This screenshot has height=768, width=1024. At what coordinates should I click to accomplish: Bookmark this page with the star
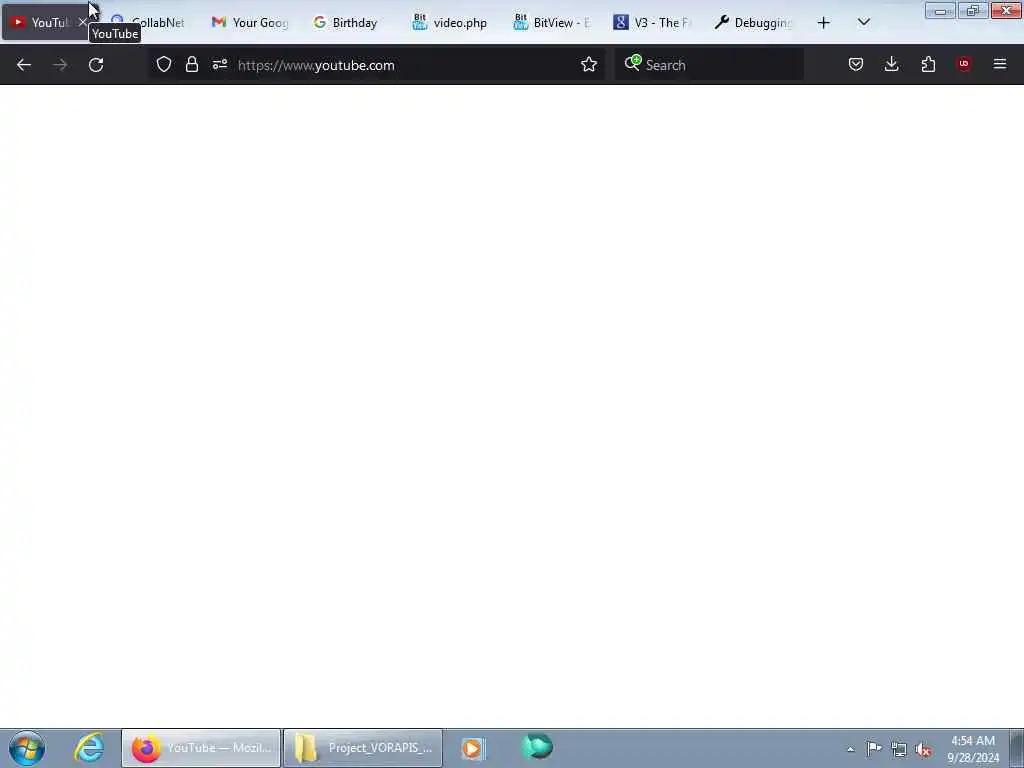pyautogui.click(x=589, y=64)
